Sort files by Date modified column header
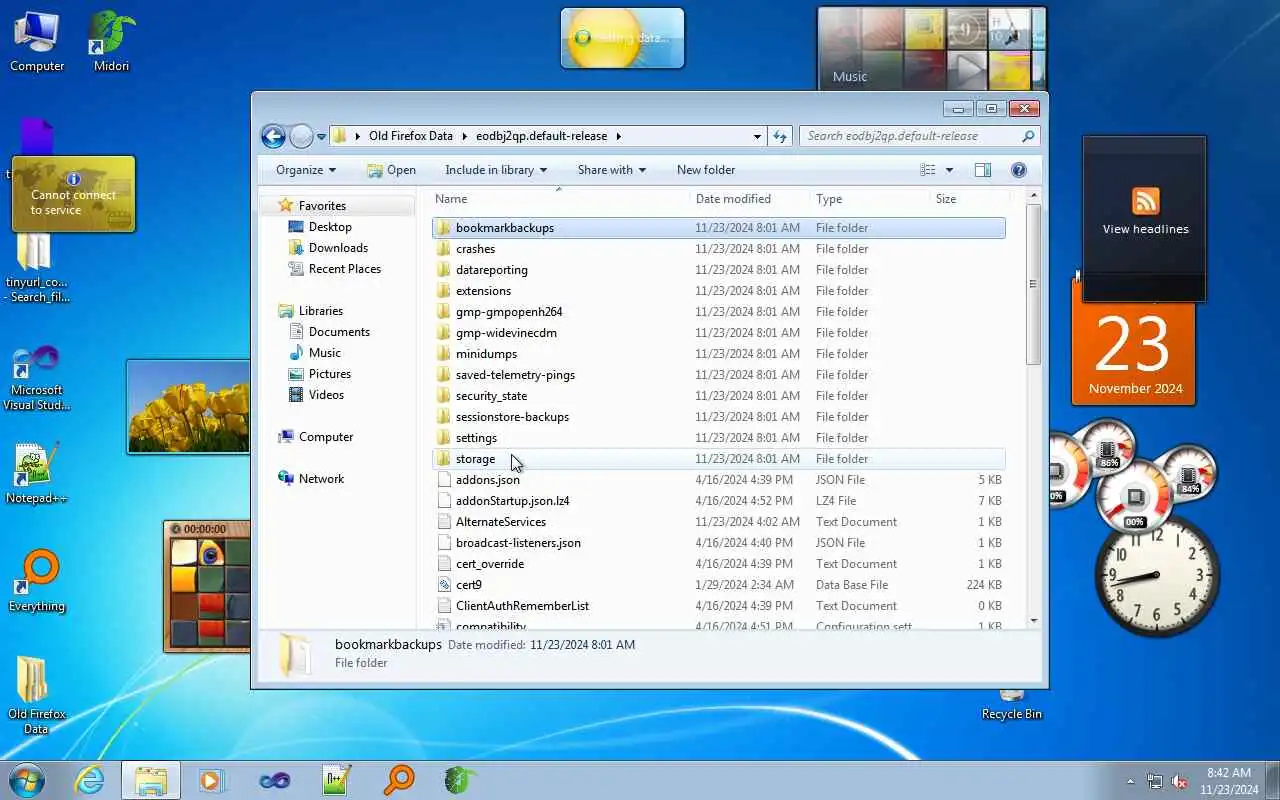 coord(749,199)
